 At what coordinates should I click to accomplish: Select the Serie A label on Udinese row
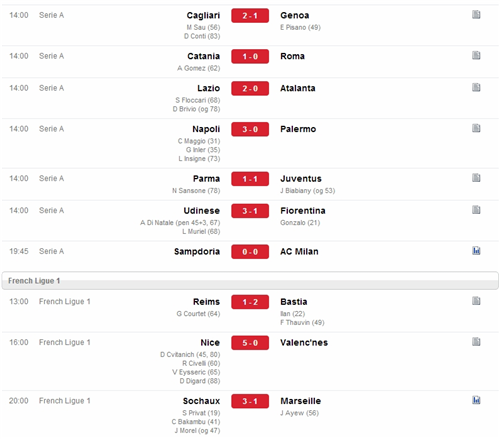(x=51, y=211)
